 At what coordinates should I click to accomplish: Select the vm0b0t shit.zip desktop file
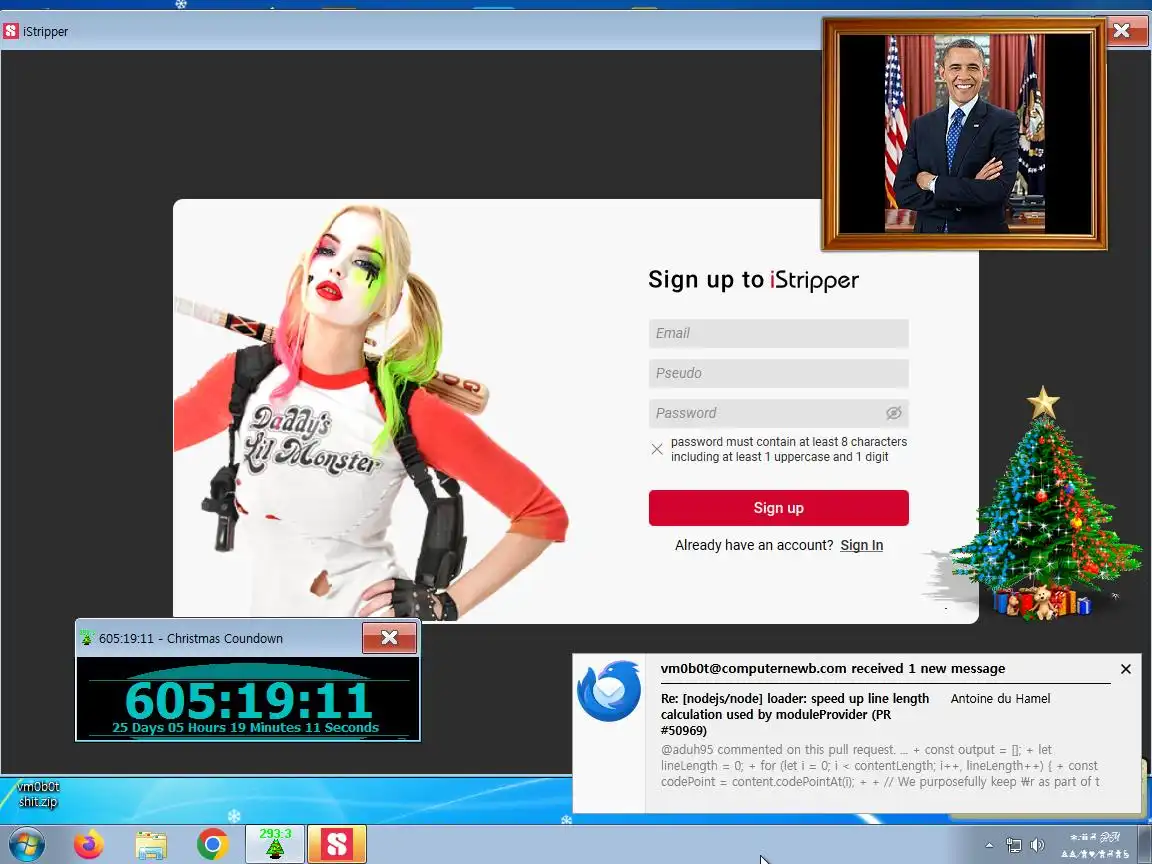coord(38,794)
